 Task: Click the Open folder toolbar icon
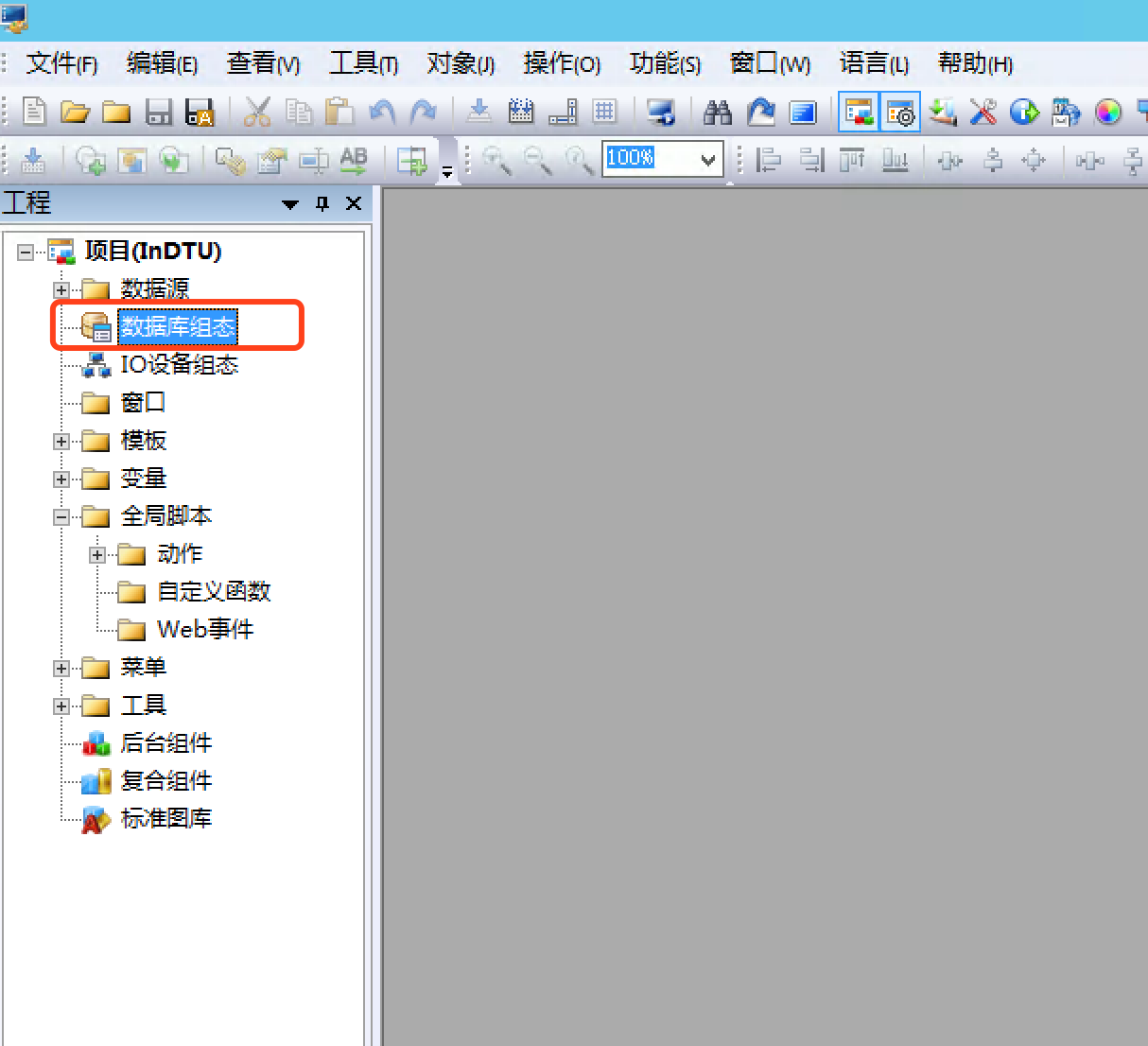click(75, 113)
